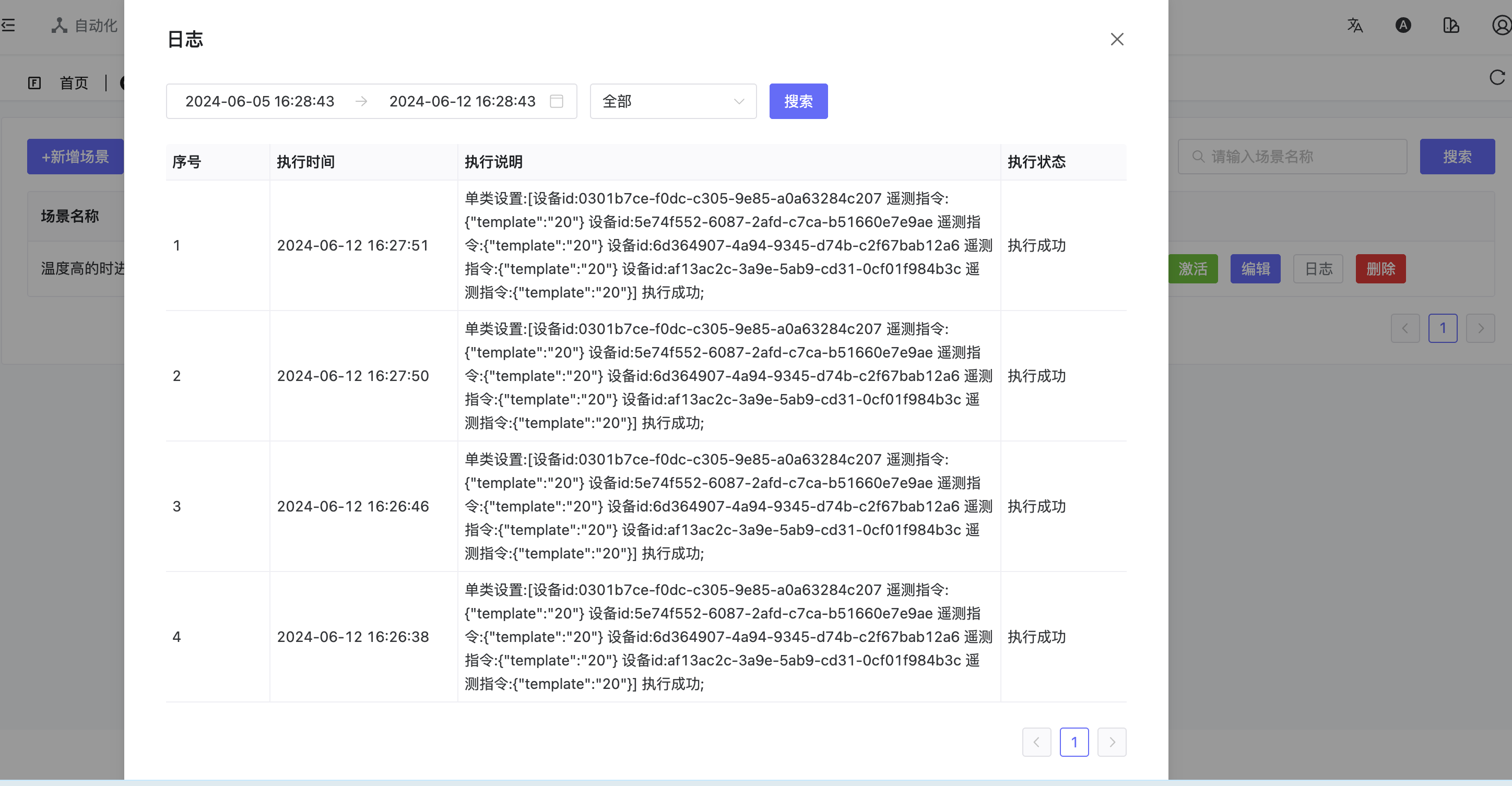The height and width of the screenshot is (786, 1512).
Task: Click the red 删除 button
Action: [x=1380, y=269]
